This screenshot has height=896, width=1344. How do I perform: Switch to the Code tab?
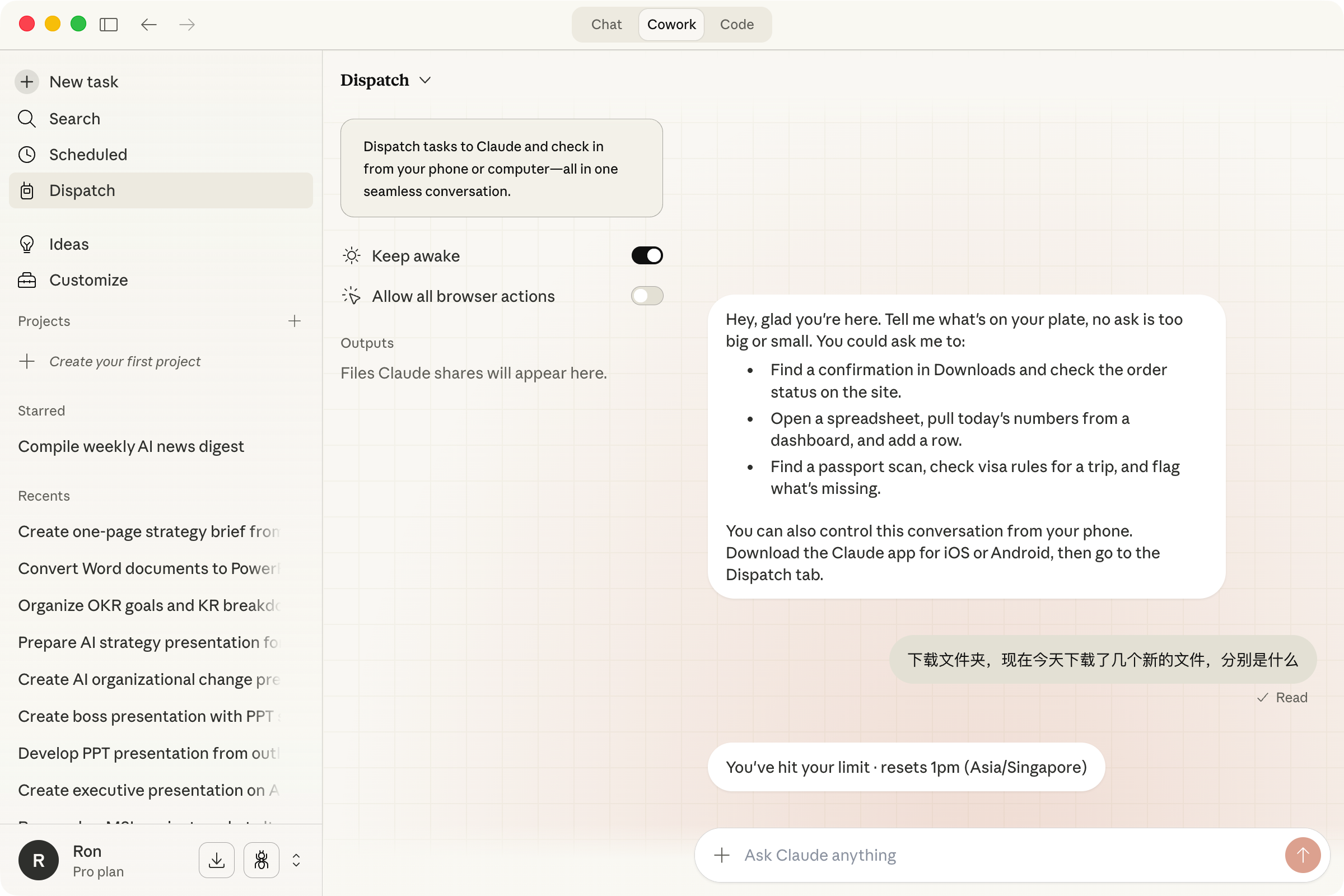pos(736,25)
